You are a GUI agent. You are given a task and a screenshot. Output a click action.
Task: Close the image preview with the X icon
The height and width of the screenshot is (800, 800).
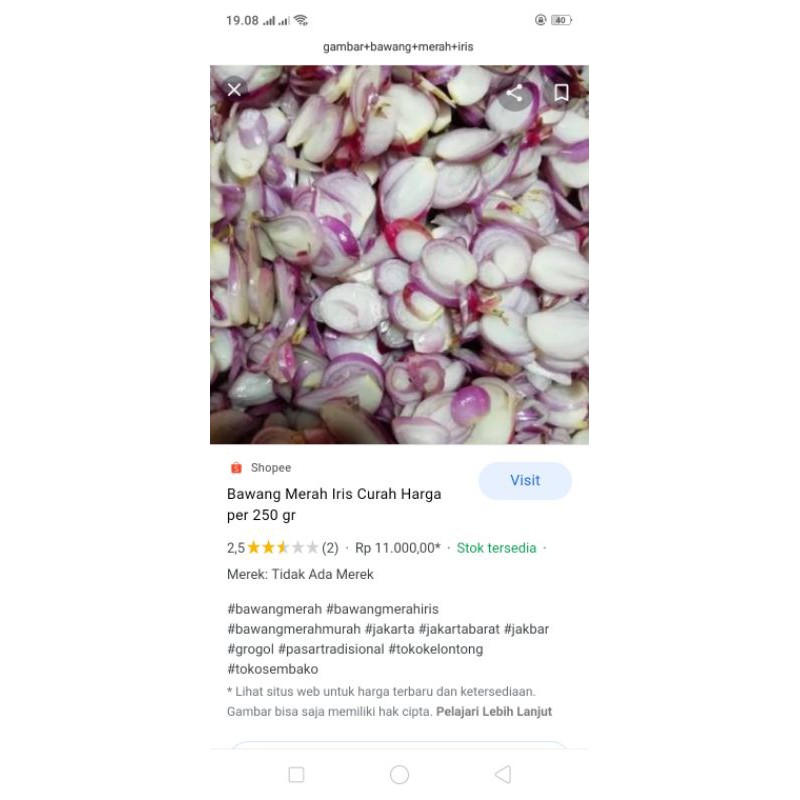tap(234, 90)
